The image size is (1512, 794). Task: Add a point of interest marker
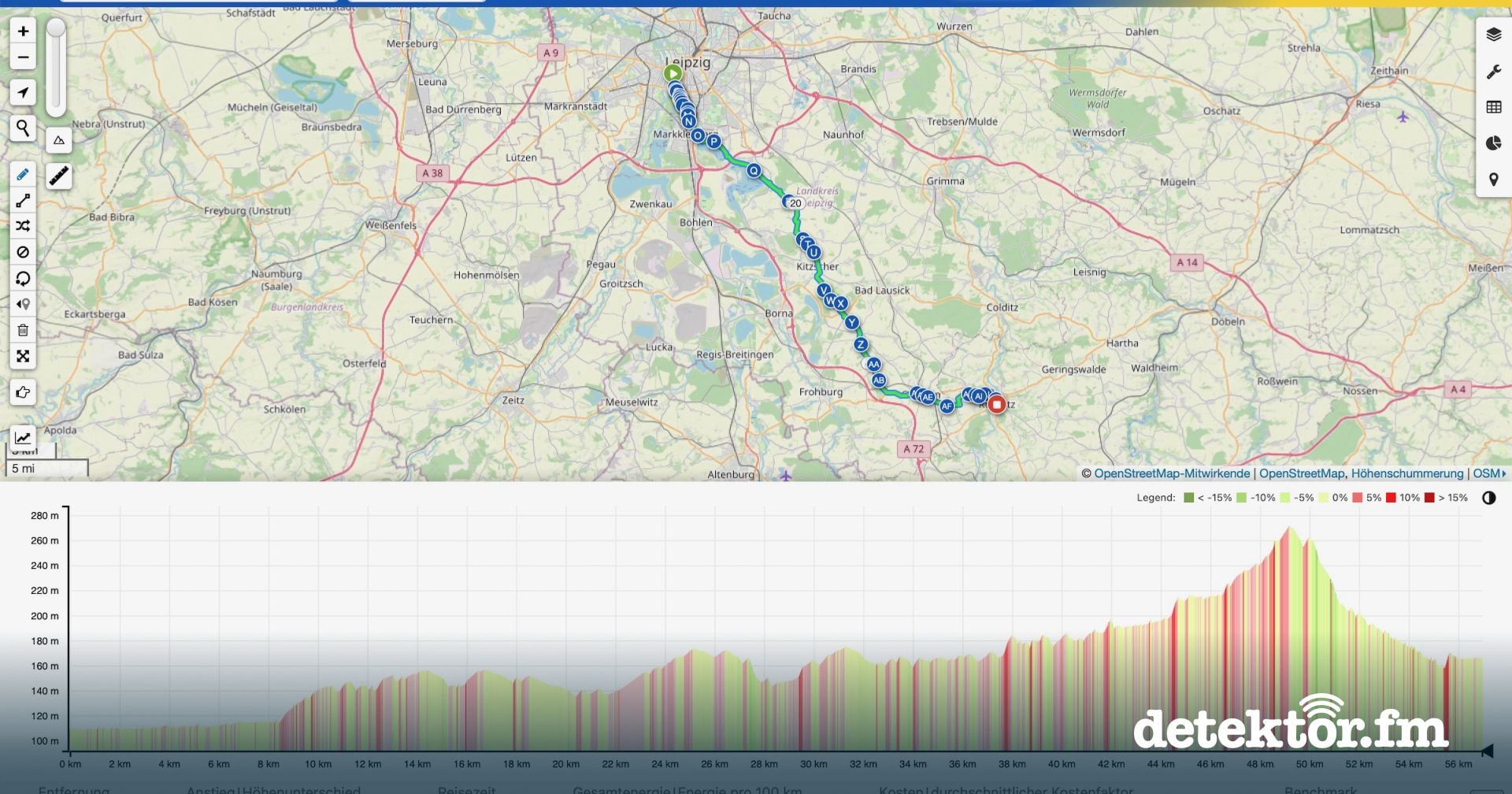[23, 304]
